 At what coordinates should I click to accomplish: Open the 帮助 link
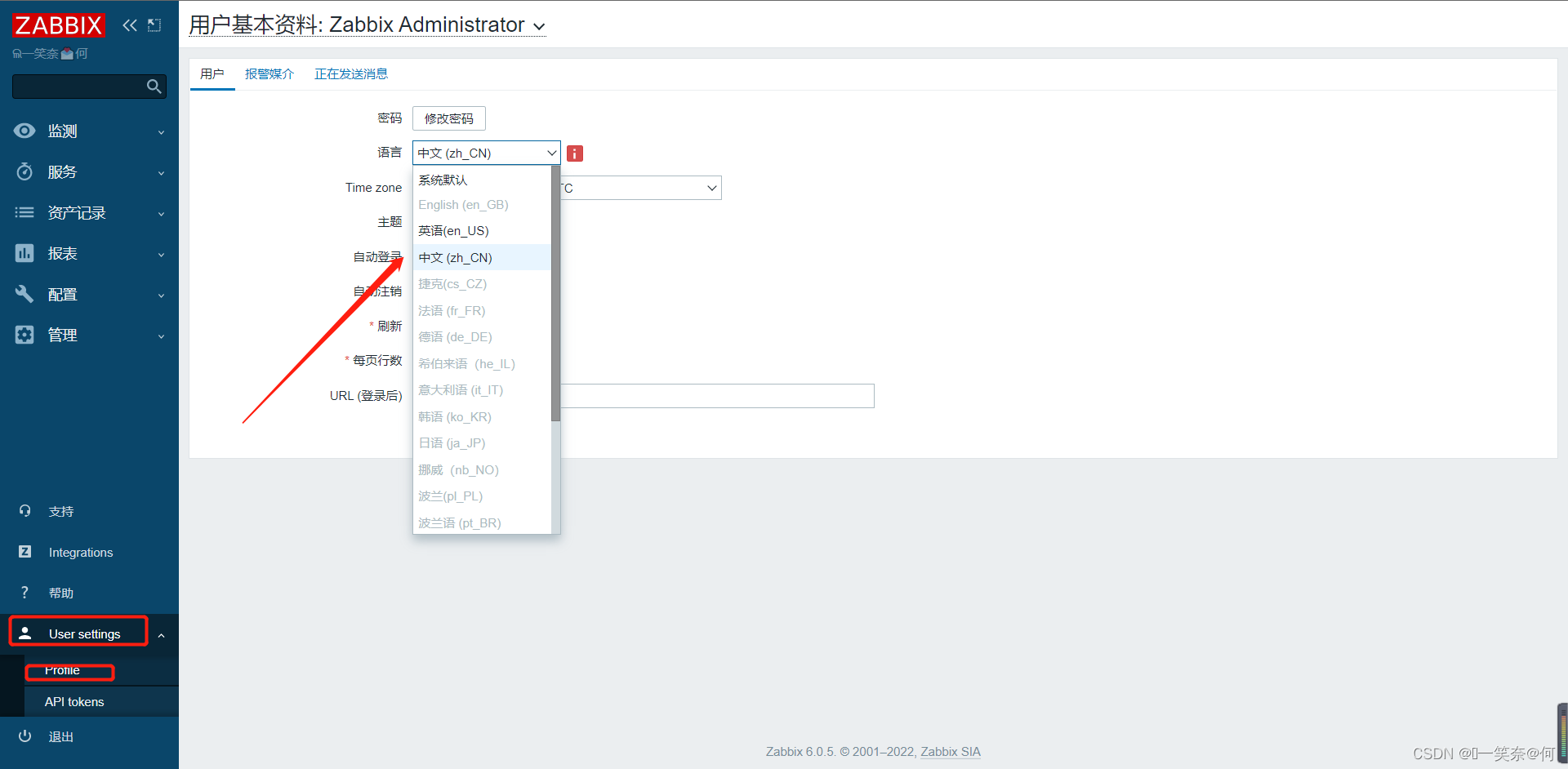tap(61, 593)
